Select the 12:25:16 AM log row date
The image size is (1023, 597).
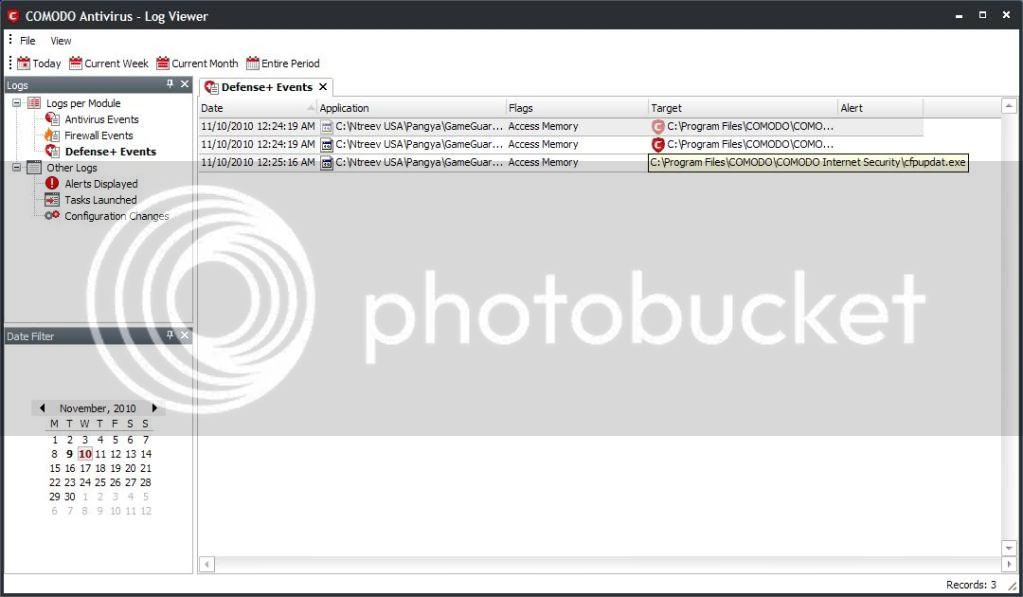click(258, 162)
